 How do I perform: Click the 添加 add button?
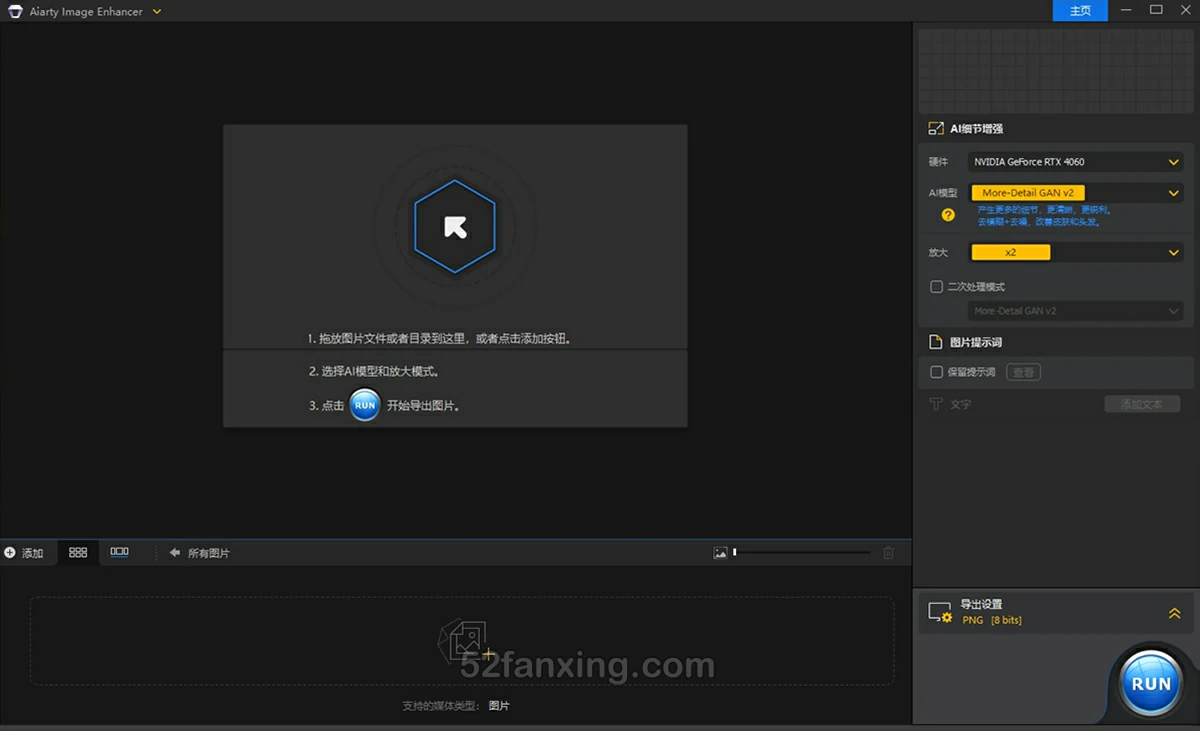coord(24,552)
